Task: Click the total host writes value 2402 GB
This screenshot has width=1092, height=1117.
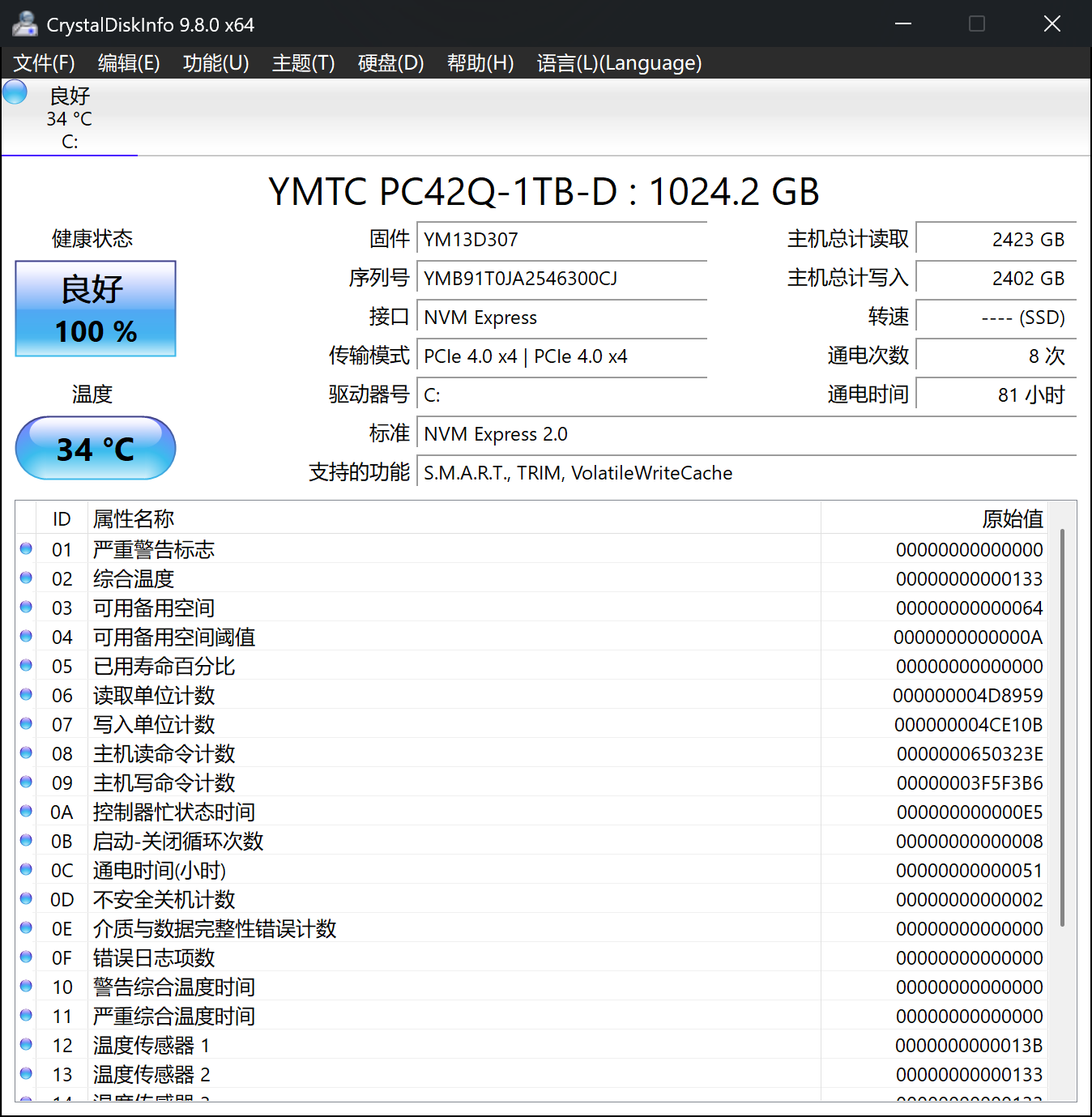Action: [x=996, y=279]
